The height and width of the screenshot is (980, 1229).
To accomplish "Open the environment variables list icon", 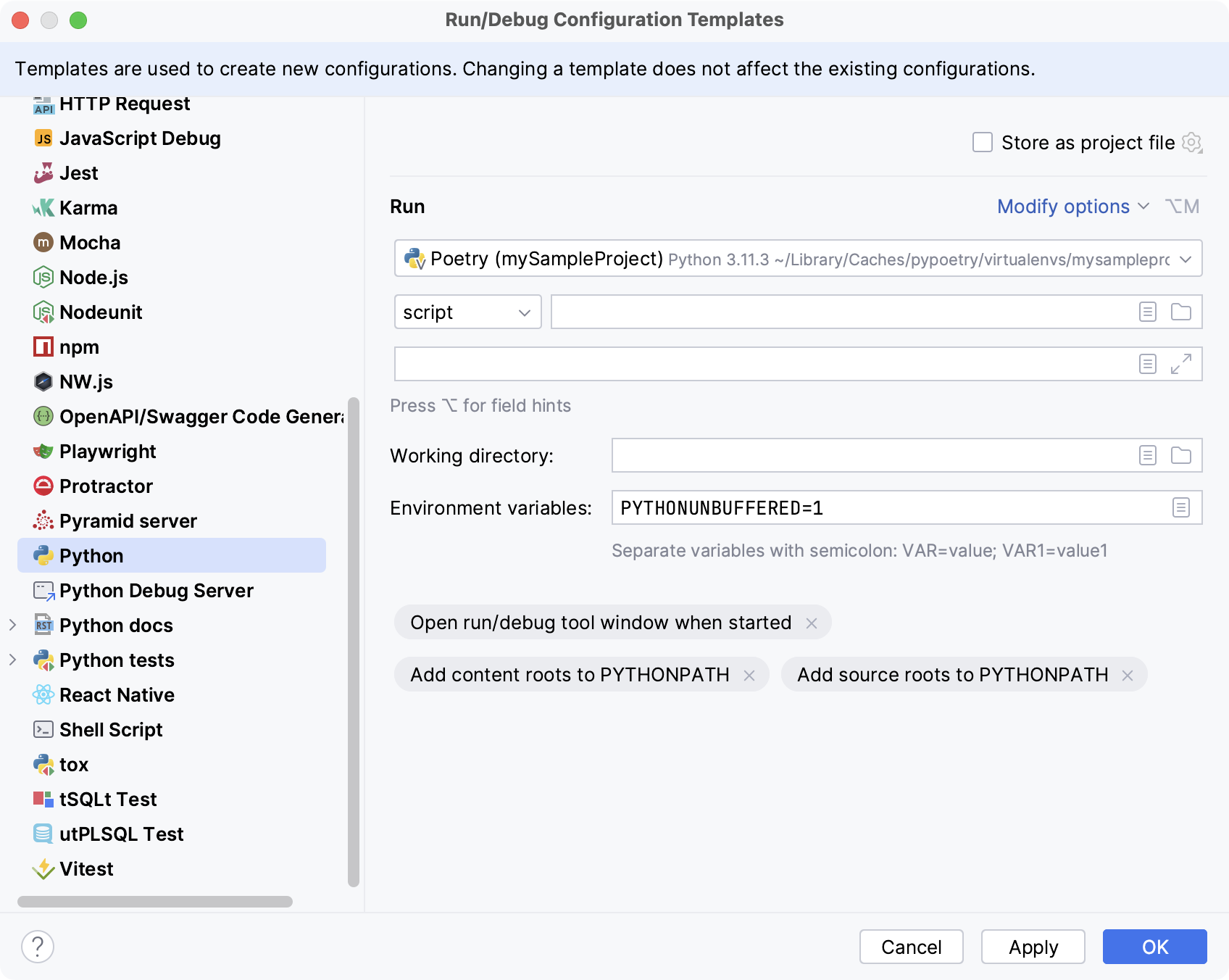I will (x=1183, y=507).
